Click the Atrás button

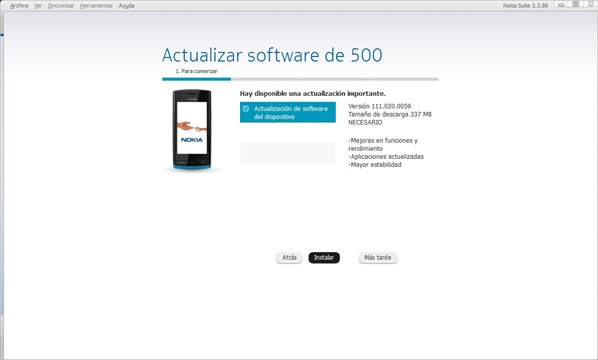pyautogui.click(x=289, y=258)
